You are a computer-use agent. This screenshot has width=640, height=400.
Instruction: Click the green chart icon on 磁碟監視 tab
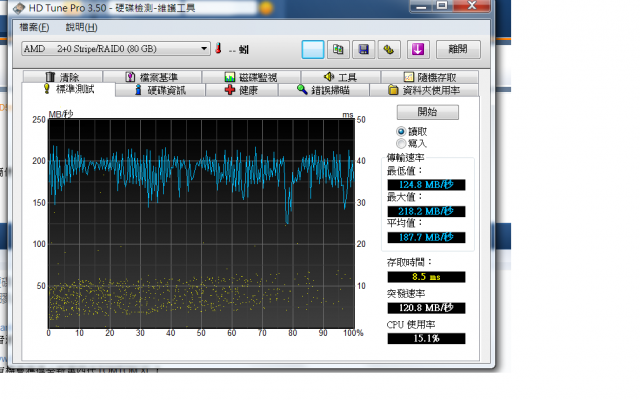pyautogui.click(x=230, y=77)
